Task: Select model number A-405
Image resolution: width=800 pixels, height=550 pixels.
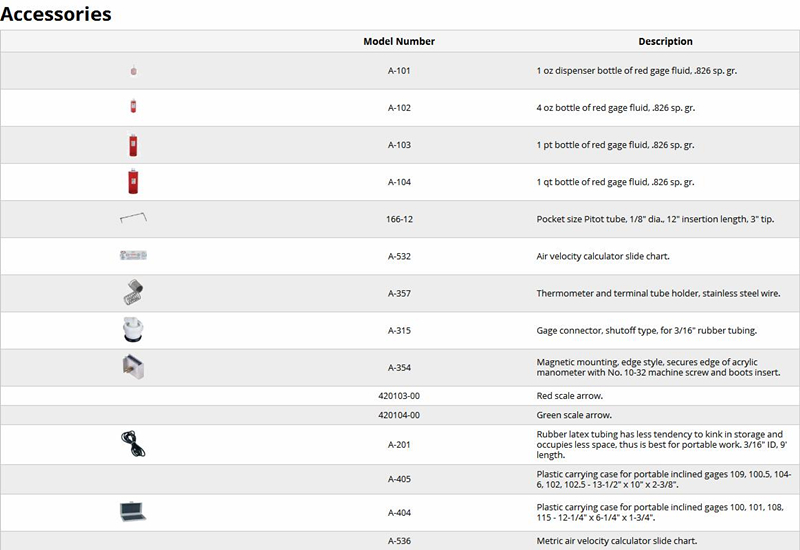Action: [399, 479]
